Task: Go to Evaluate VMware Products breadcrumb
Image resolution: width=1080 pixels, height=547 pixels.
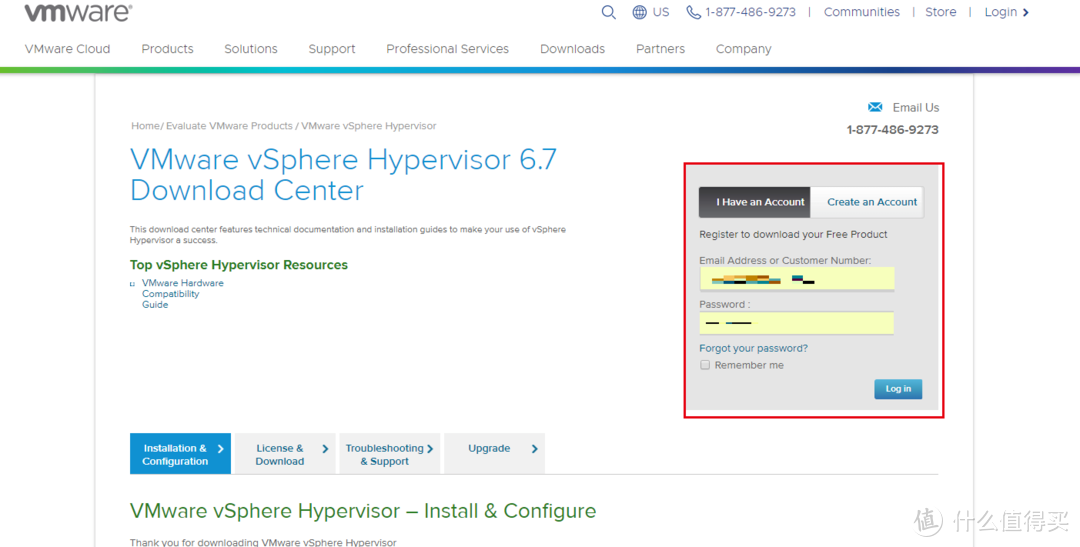Action: 229,126
